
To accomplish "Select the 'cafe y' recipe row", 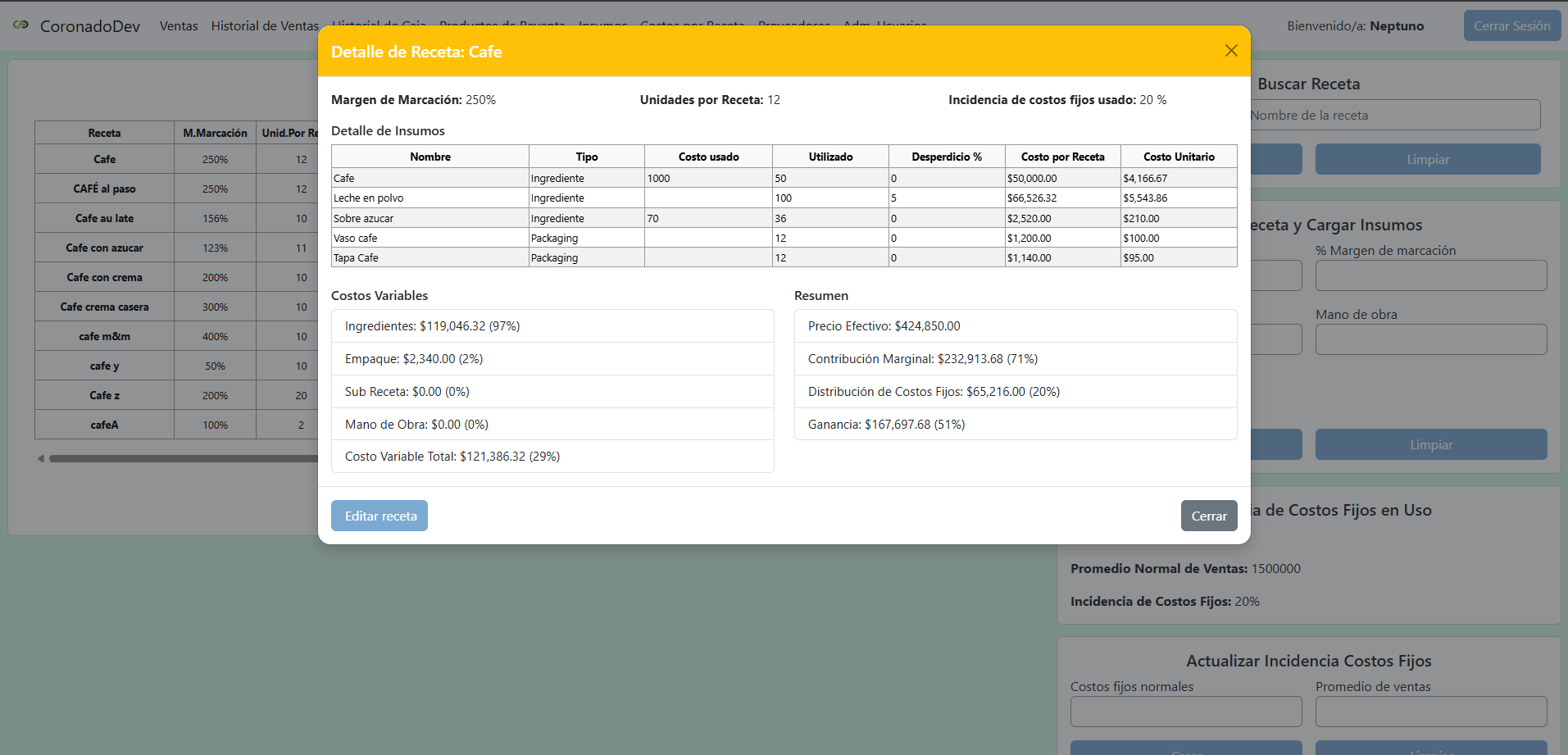I will [x=176, y=366].
